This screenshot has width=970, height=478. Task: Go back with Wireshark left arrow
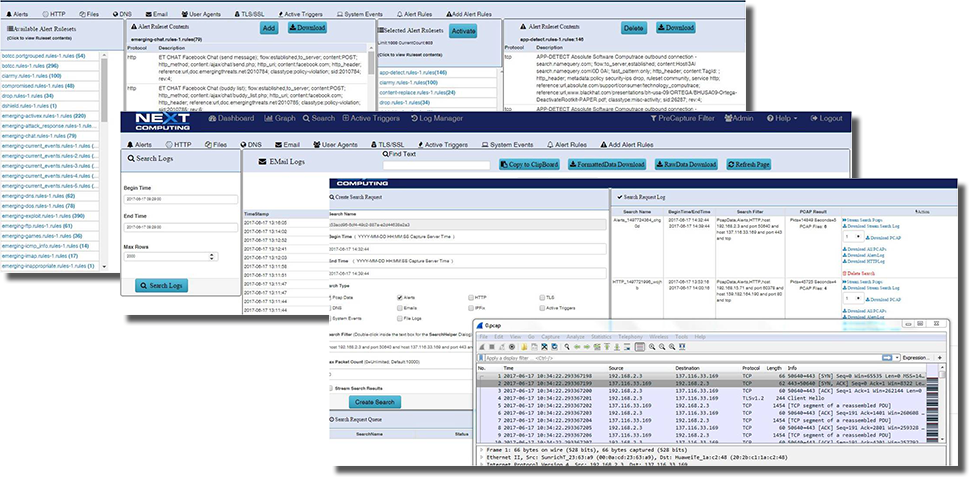(577, 346)
